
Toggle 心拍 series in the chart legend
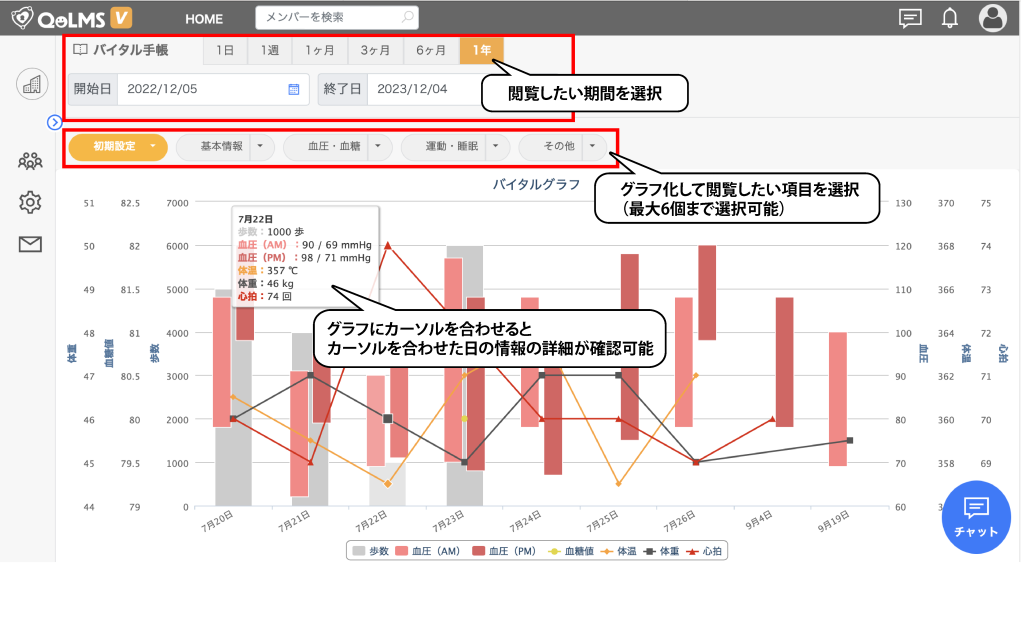click(703, 551)
